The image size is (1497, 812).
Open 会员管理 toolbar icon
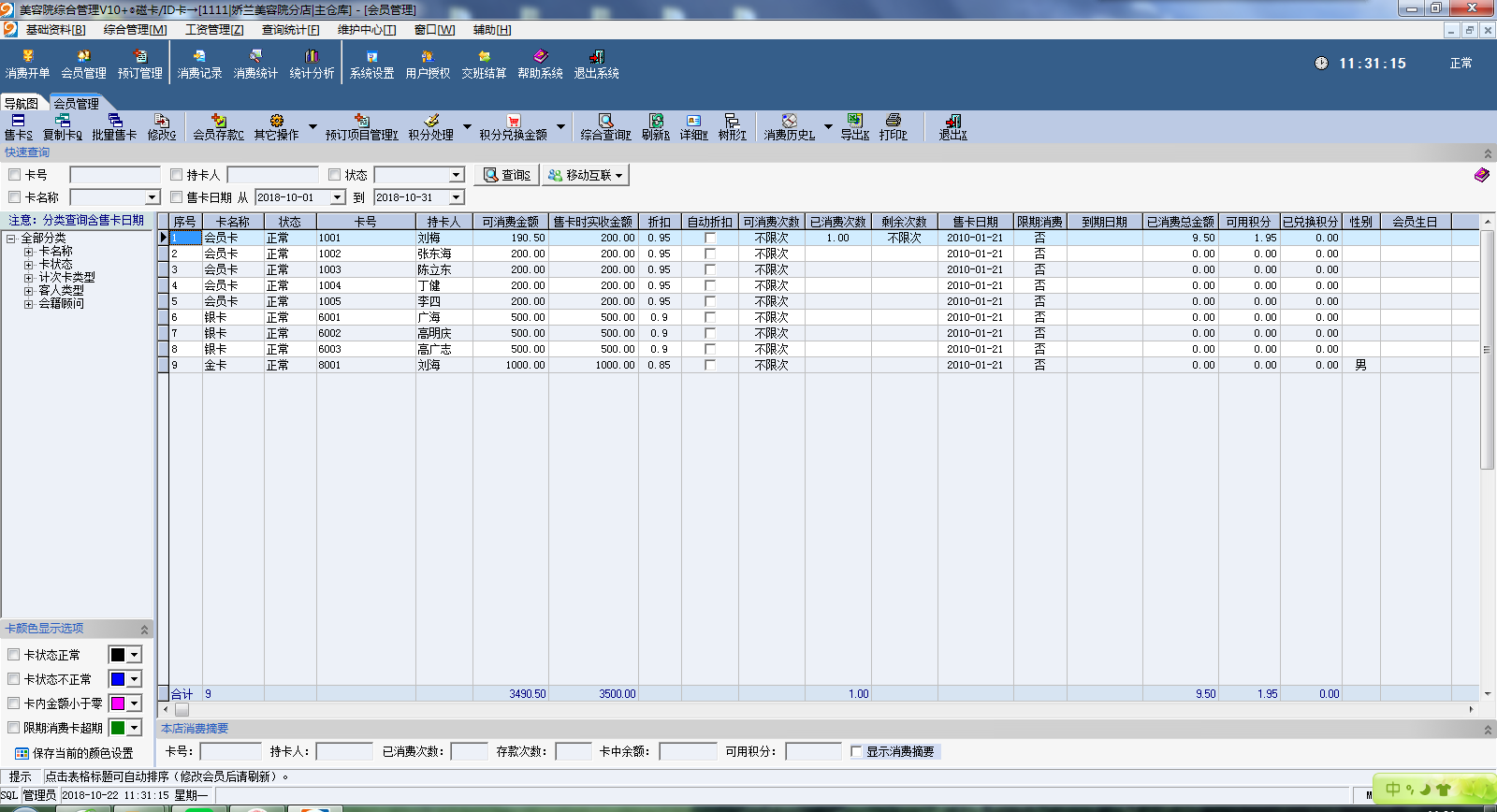(84, 64)
